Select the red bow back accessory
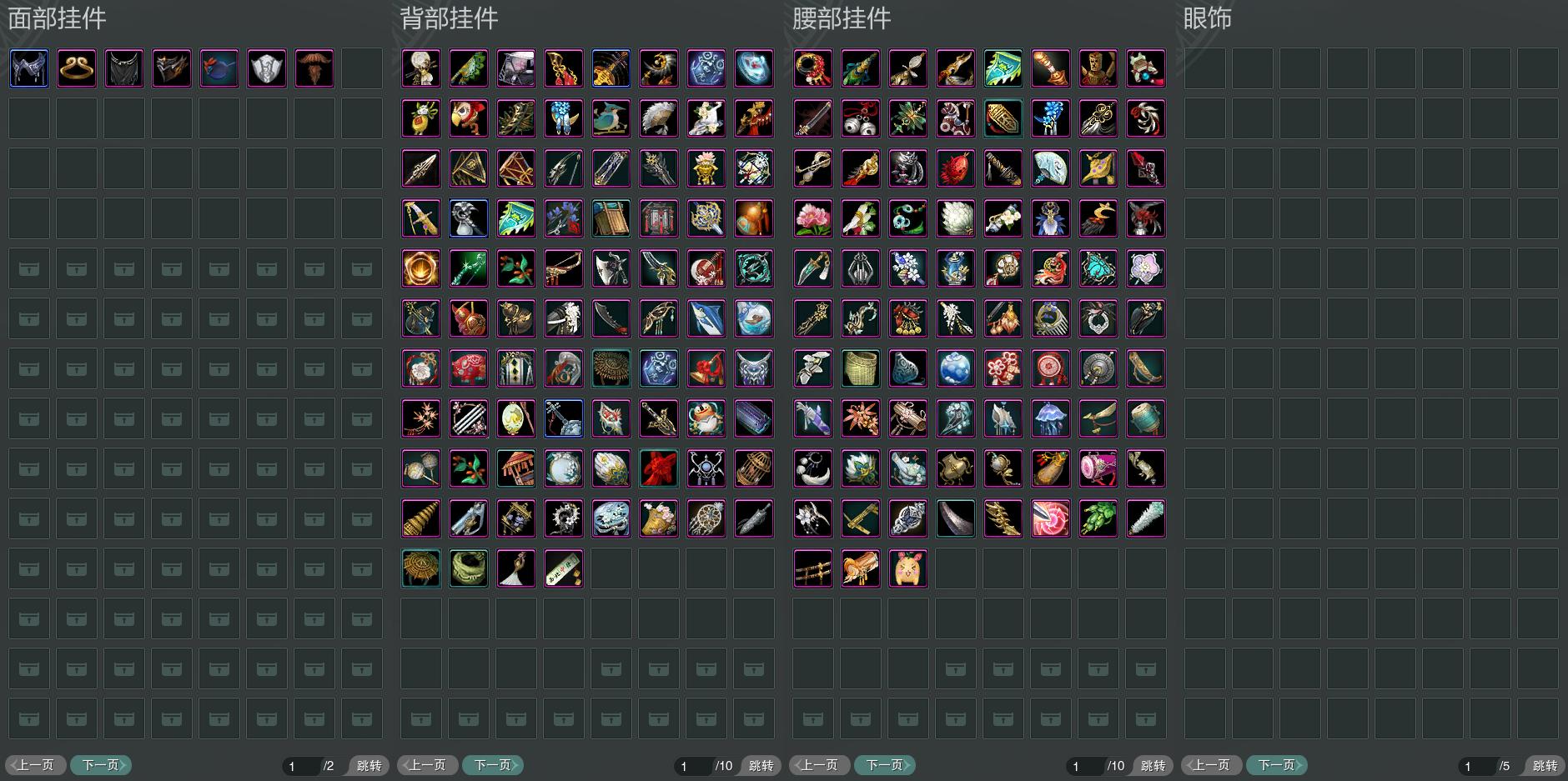Viewport: 1568px width, 781px height. (x=659, y=468)
